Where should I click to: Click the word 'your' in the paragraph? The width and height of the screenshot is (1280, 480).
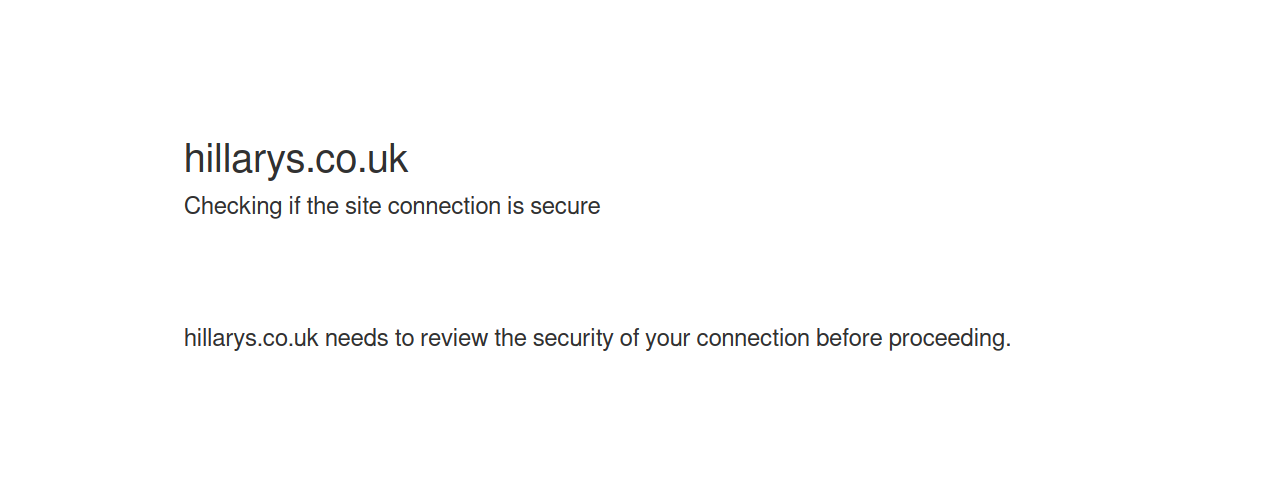668,338
